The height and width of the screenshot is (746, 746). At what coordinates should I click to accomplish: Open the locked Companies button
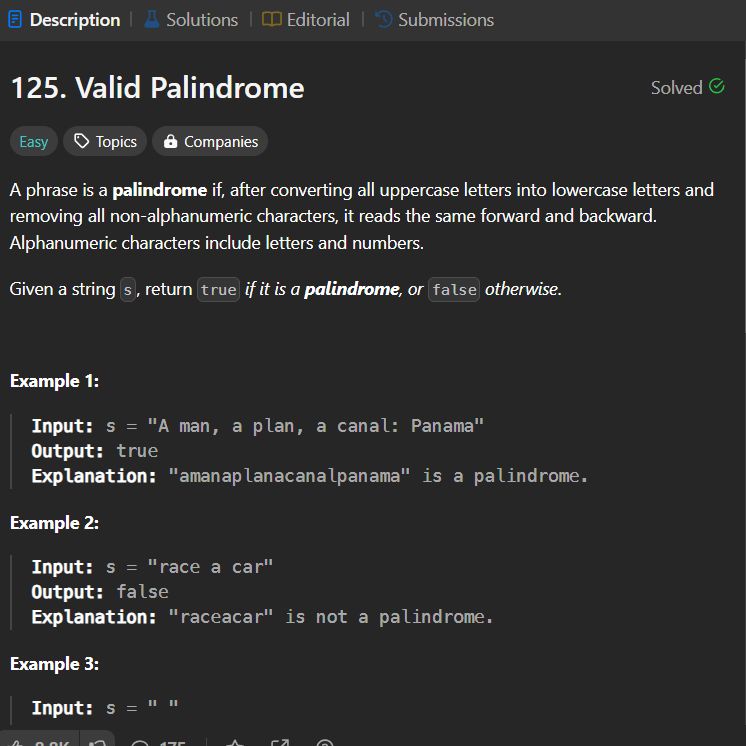coord(210,141)
